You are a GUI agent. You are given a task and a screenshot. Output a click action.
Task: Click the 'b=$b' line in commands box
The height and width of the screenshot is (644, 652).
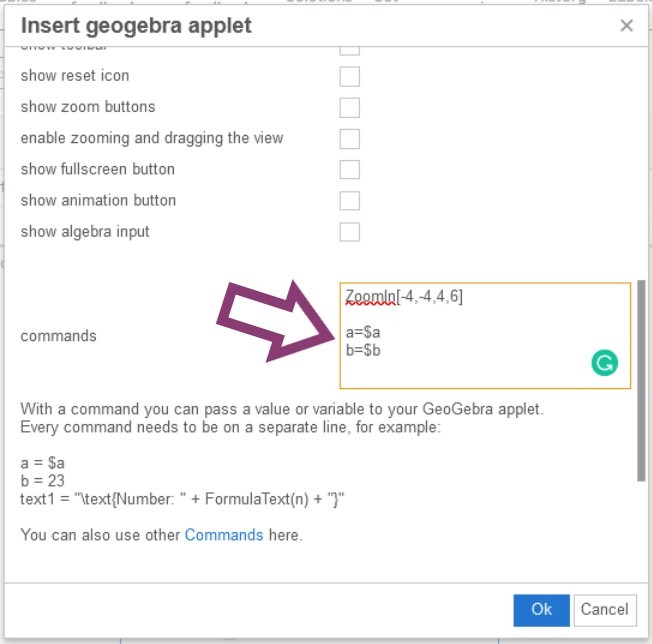click(x=363, y=350)
